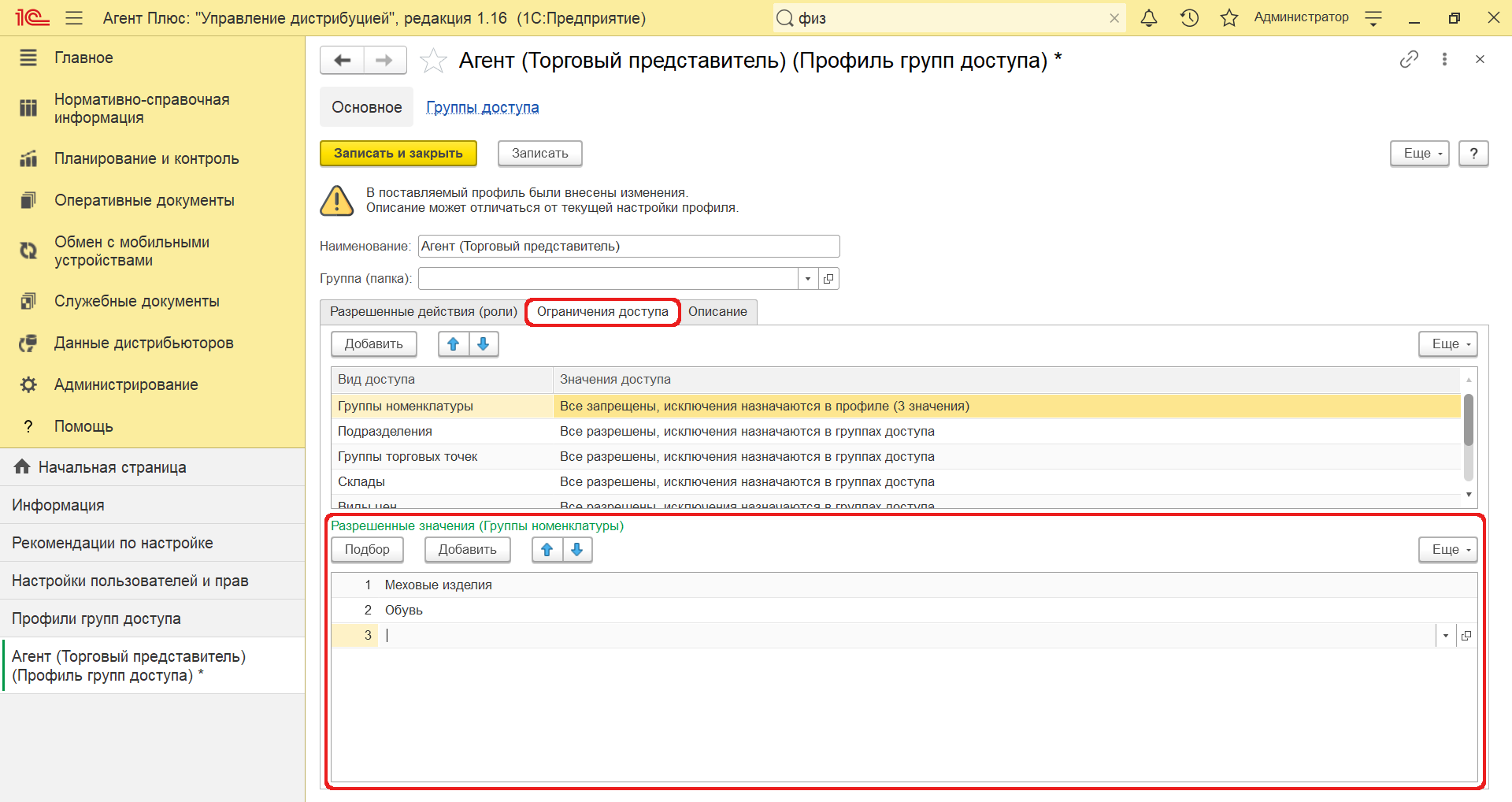Open favorites star in title bar

pyautogui.click(x=1228, y=17)
